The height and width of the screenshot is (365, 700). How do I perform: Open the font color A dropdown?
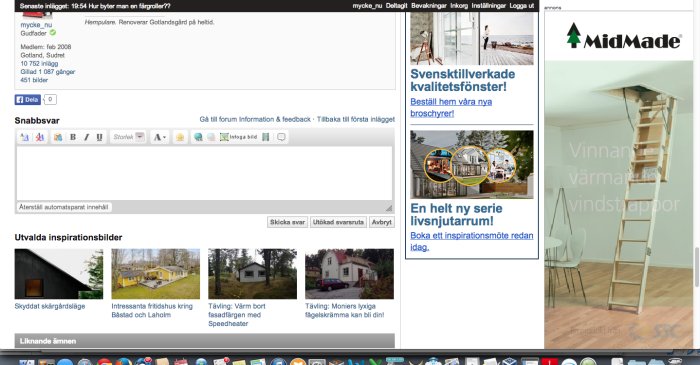159,137
